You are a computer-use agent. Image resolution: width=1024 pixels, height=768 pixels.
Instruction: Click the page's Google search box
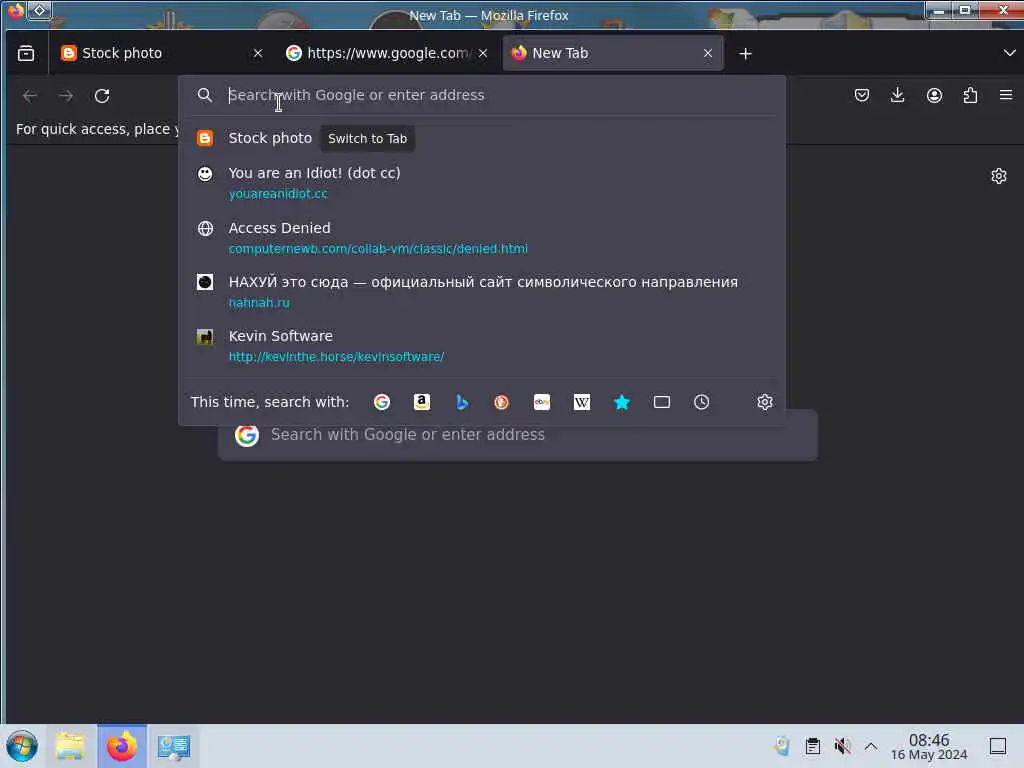(517, 435)
